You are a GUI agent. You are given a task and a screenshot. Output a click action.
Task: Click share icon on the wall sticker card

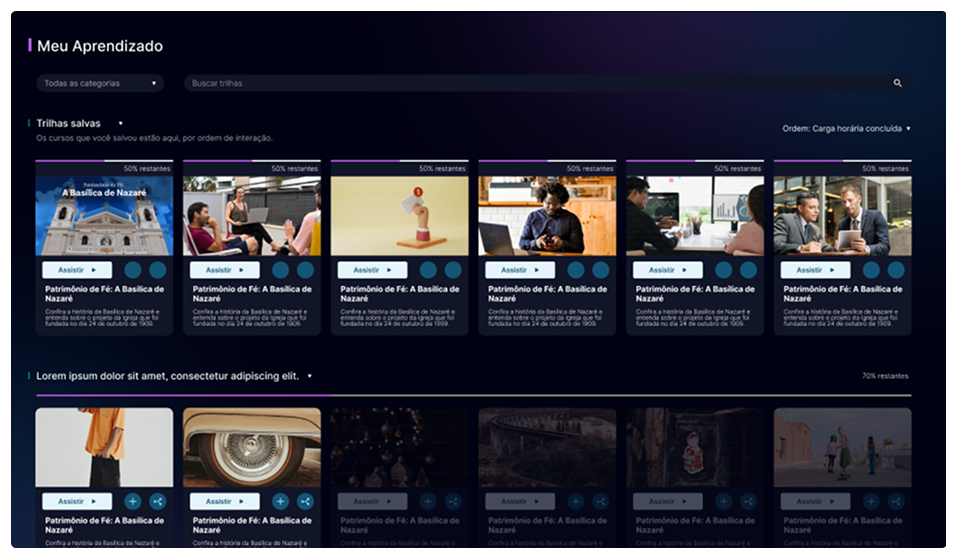coord(748,502)
